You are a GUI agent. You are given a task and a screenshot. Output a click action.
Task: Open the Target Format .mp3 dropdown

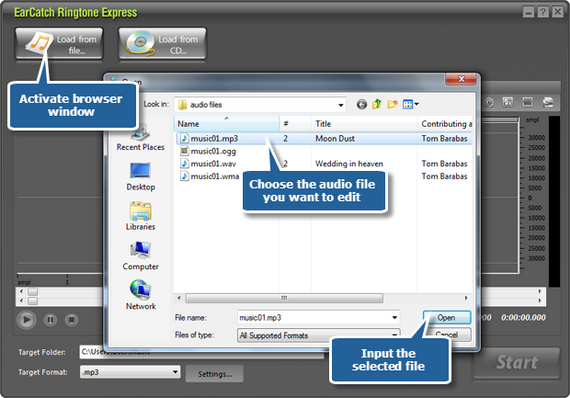coord(175,372)
